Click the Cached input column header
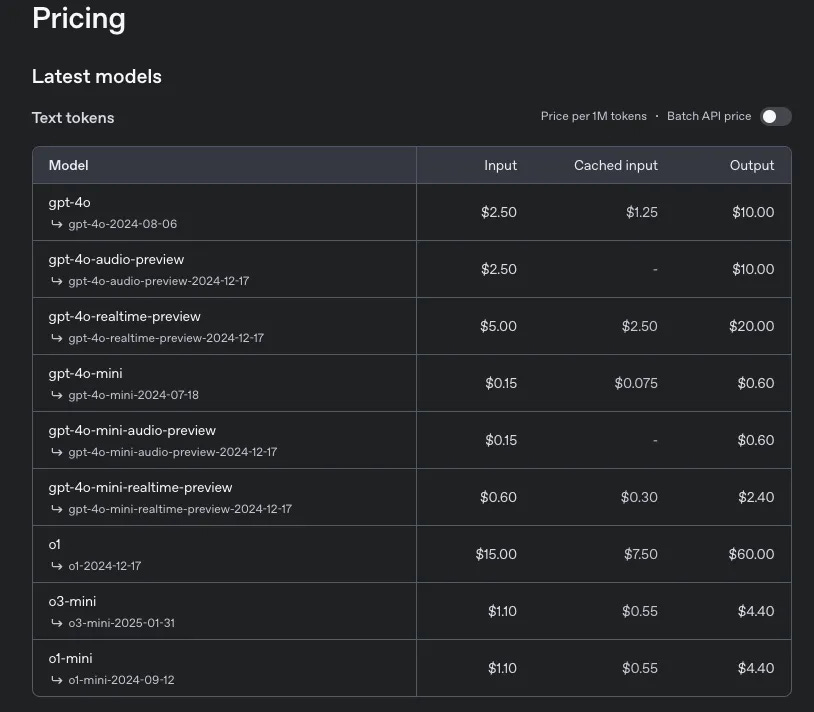Screen dimensions: 814x712 [x=616, y=165]
